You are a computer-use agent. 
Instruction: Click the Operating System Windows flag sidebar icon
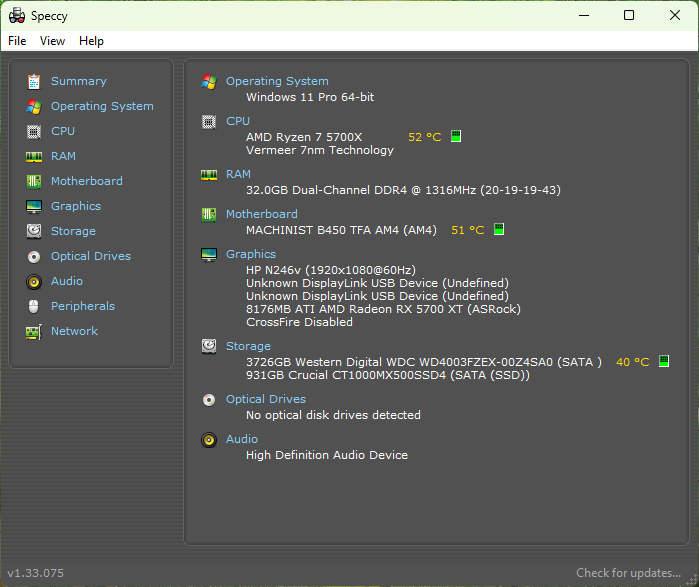pyautogui.click(x=34, y=107)
